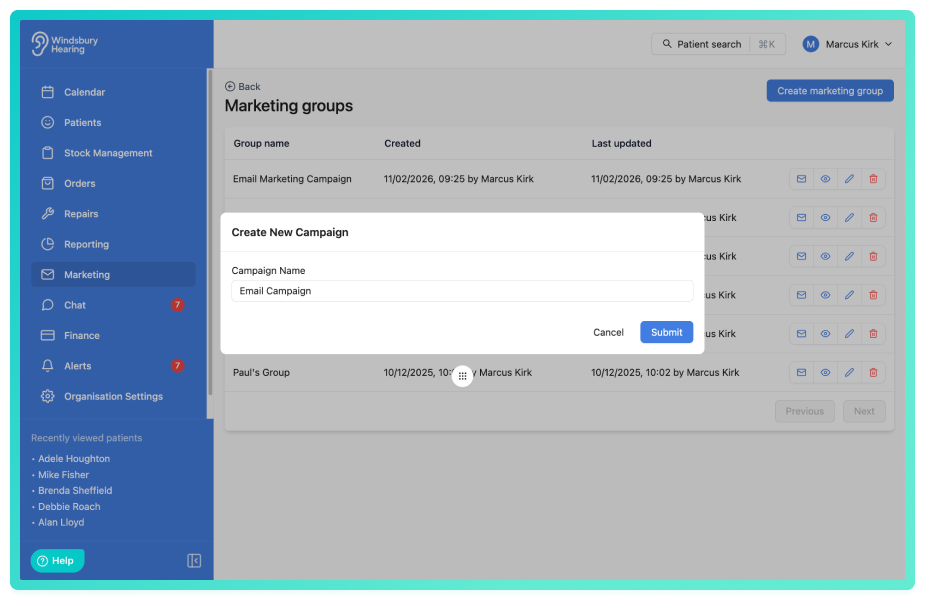Edit Email Marketing Campaign with pencil icon
Image resolution: width=925 pixels, height=600 pixels.
tap(849, 179)
